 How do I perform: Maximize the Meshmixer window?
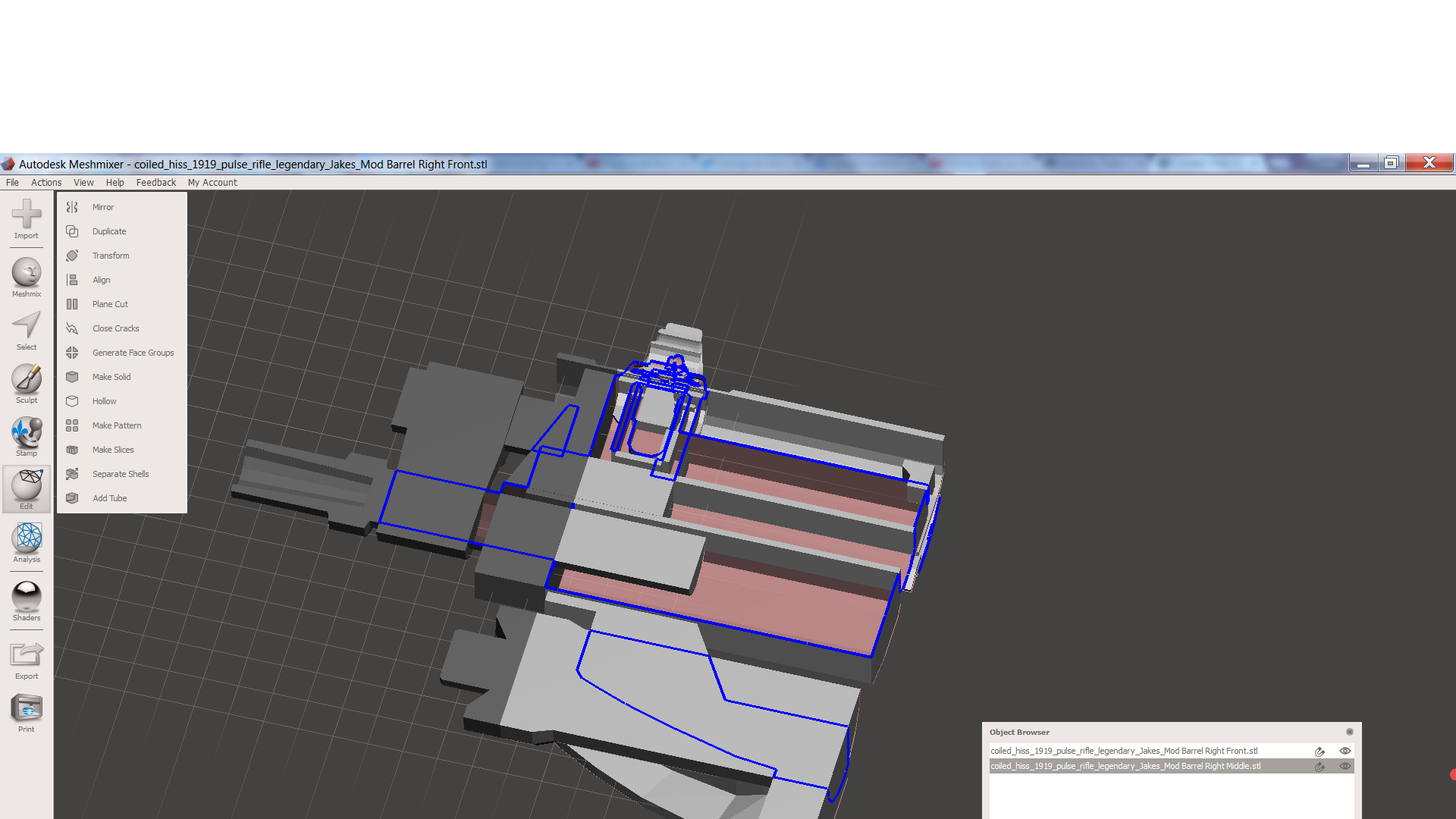tap(1392, 163)
